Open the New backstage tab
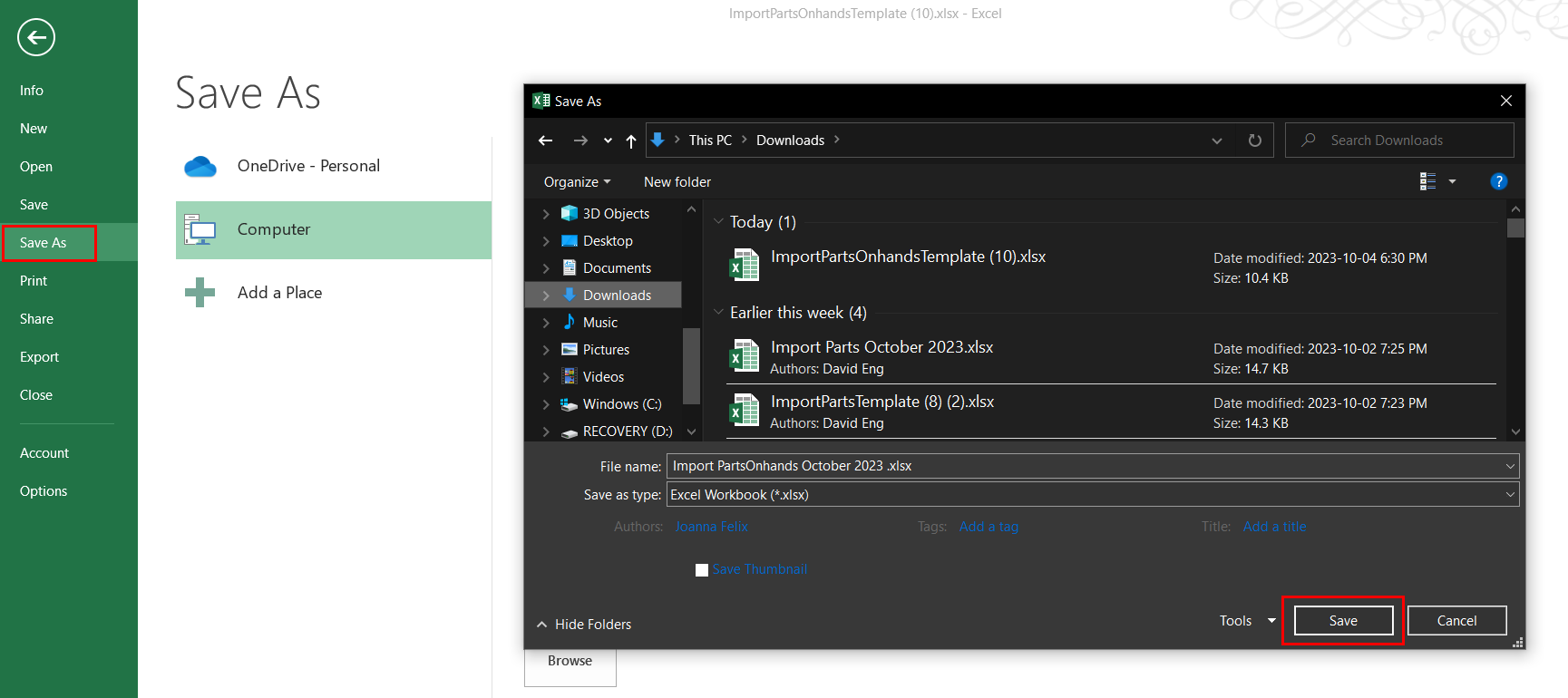 tap(34, 129)
